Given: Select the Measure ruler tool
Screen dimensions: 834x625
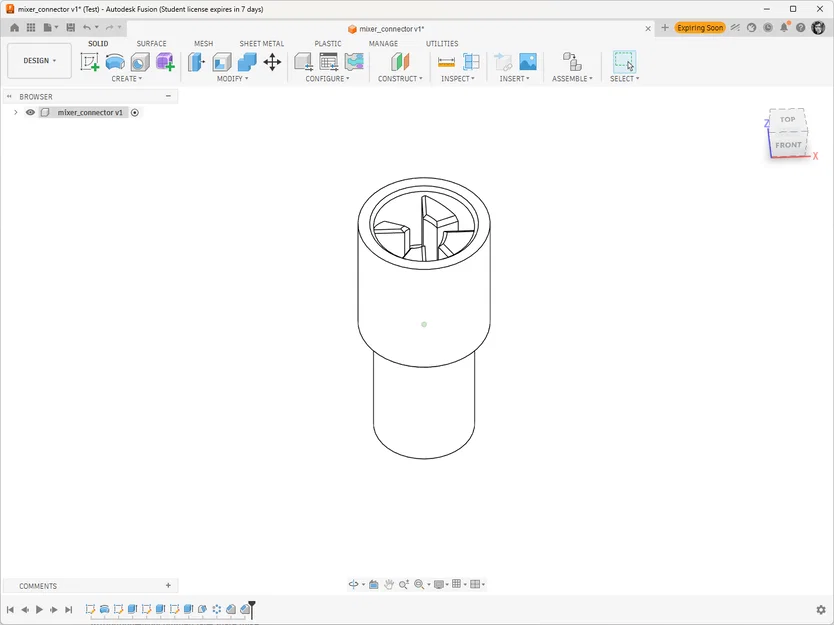Looking at the screenshot, I should (446, 62).
